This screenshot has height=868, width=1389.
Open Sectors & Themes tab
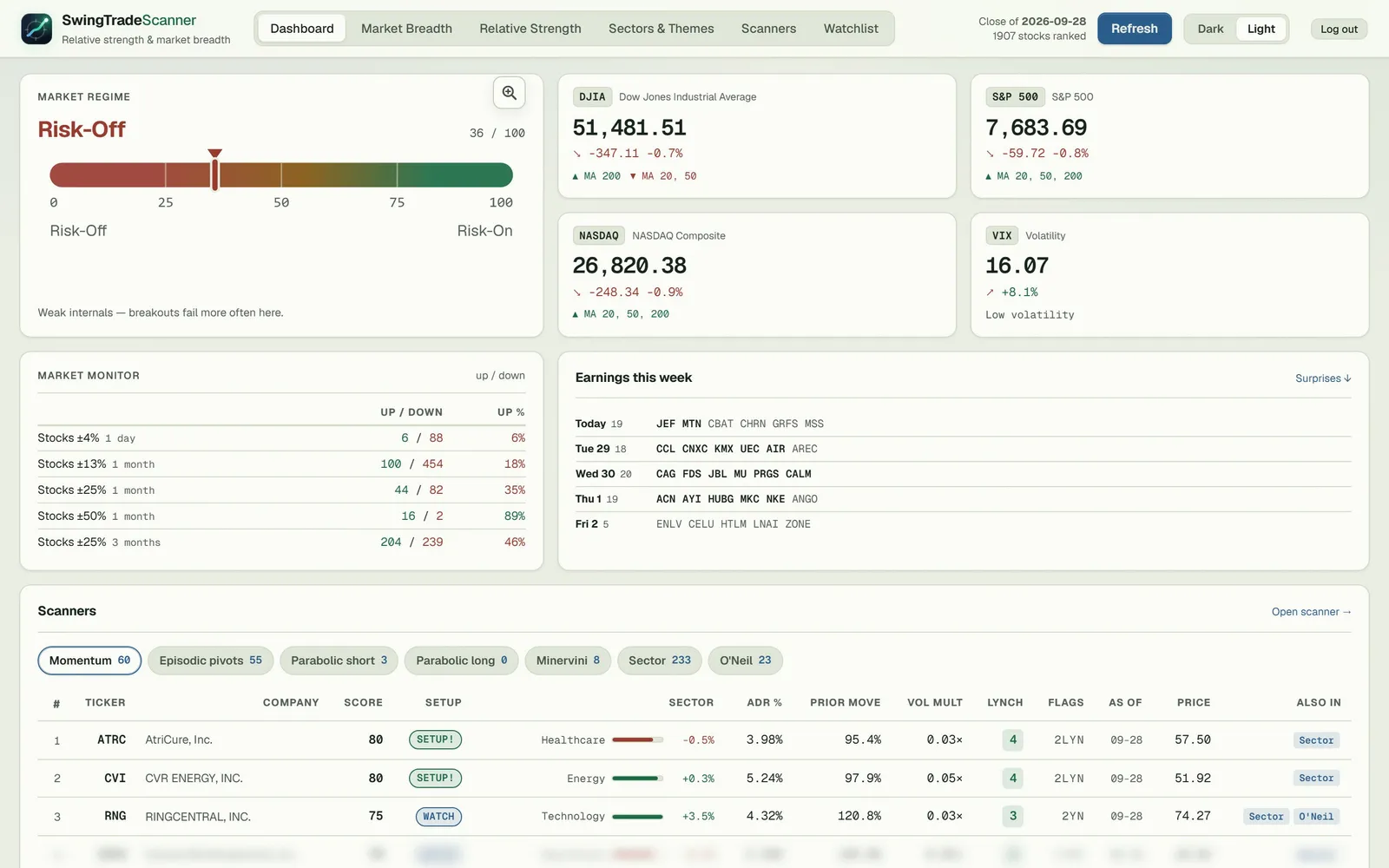(662, 29)
